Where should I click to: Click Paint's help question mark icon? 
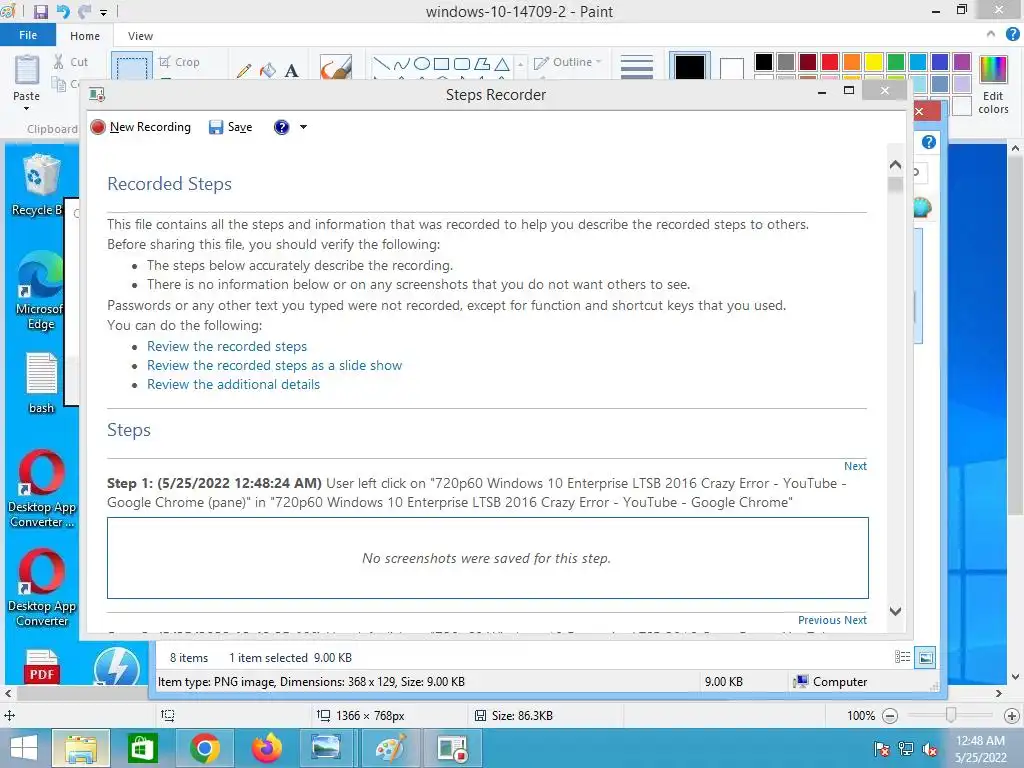[1013, 35]
